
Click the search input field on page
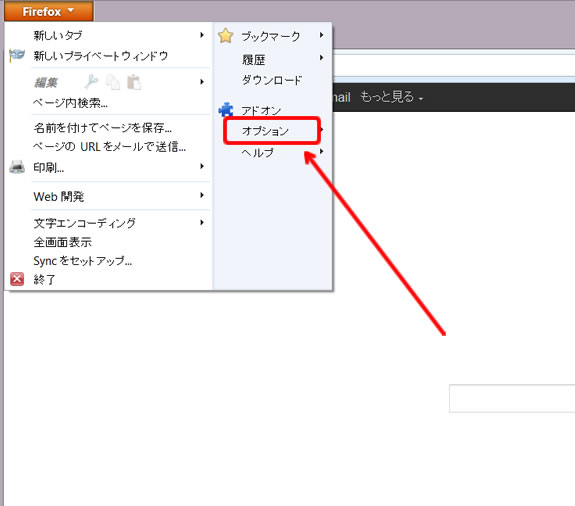[512, 398]
